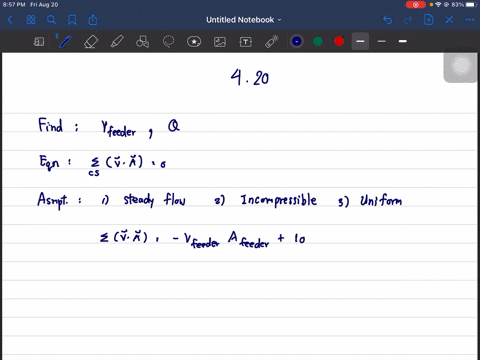
Task: Open the three-dots more options menu
Action: coord(470,20)
